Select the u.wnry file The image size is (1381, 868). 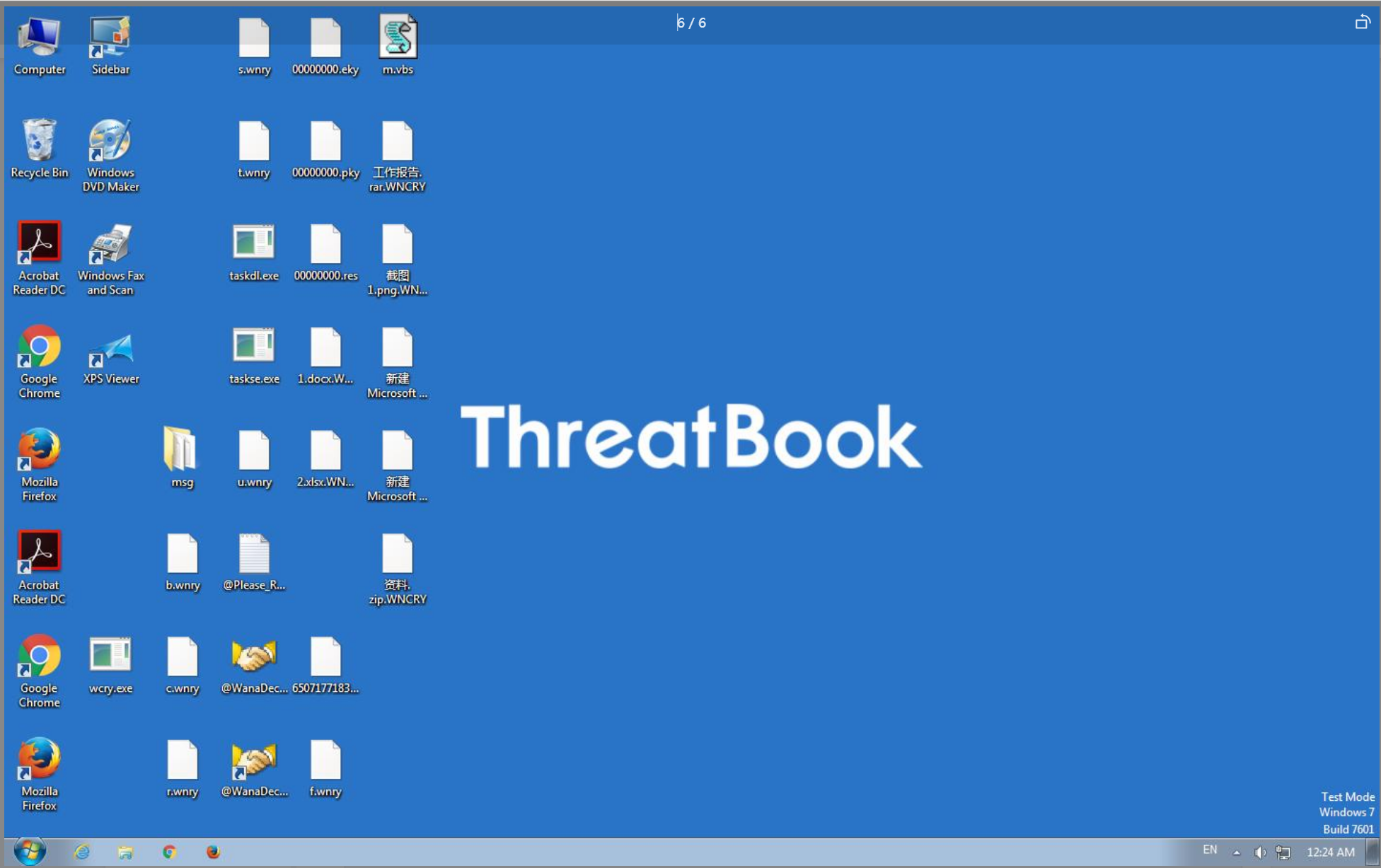pyautogui.click(x=254, y=458)
